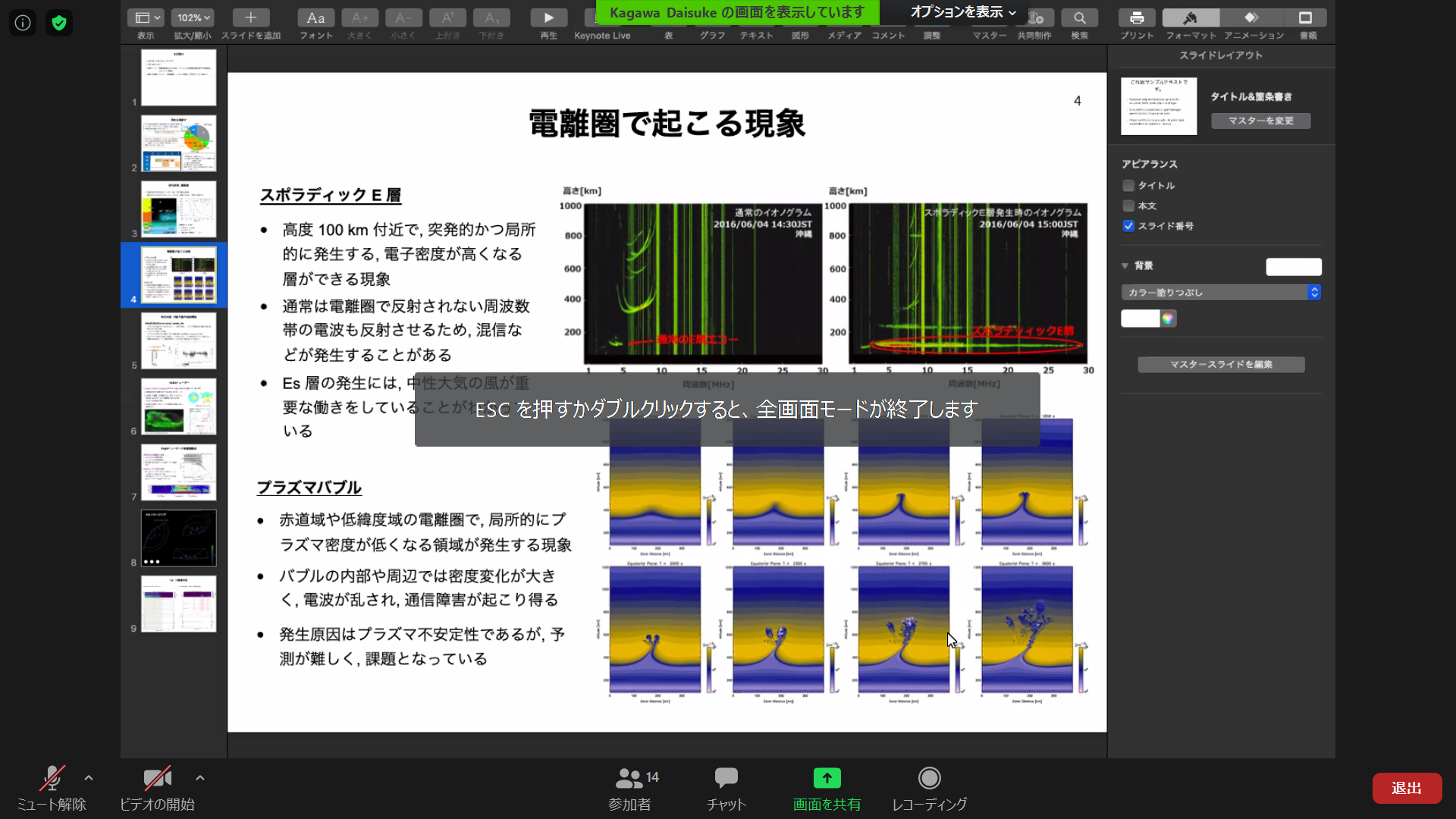Play the slideshow with the 再生 button
The width and height of the screenshot is (1456, 819).
[549, 17]
